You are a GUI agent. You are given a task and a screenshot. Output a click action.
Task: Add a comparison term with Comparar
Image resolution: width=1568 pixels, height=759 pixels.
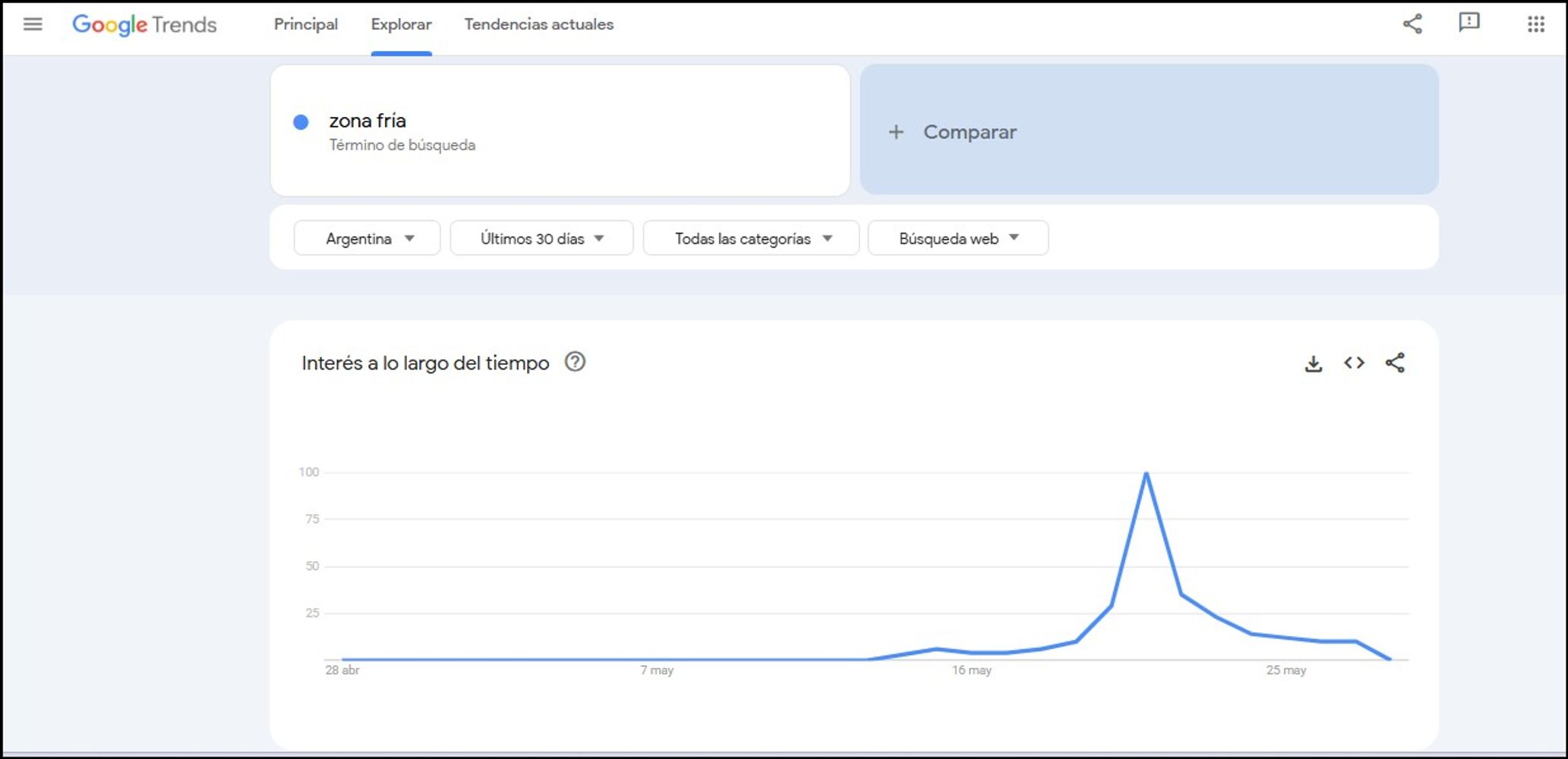click(x=1149, y=130)
